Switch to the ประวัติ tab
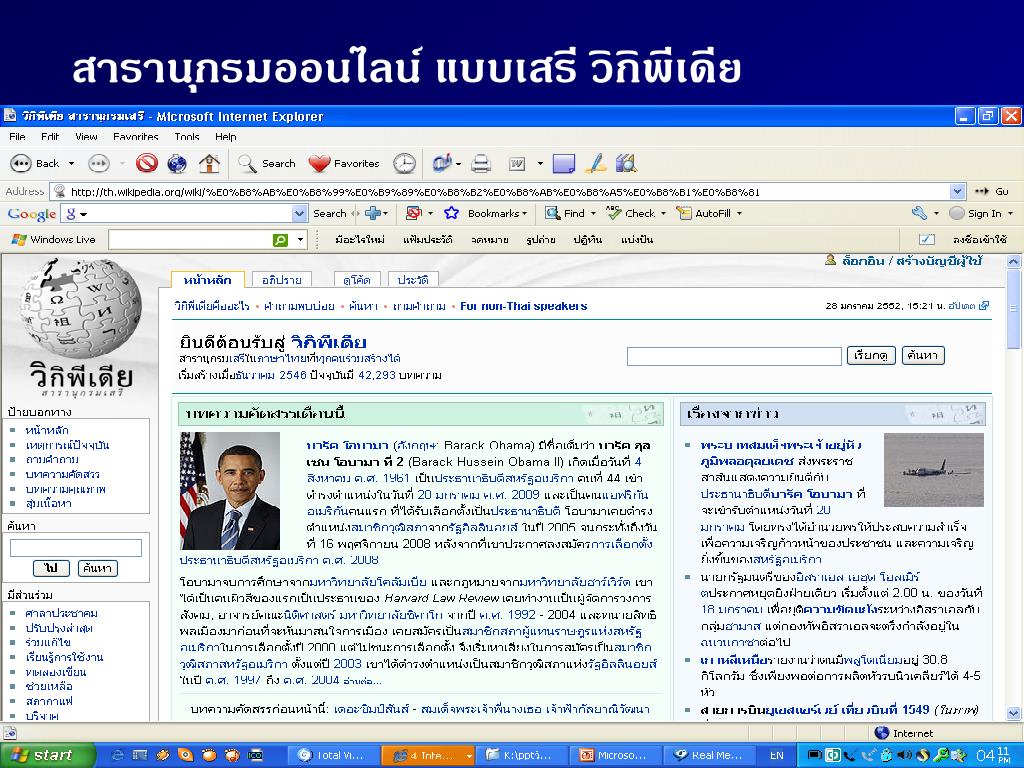The height and width of the screenshot is (768, 1024). (413, 280)
